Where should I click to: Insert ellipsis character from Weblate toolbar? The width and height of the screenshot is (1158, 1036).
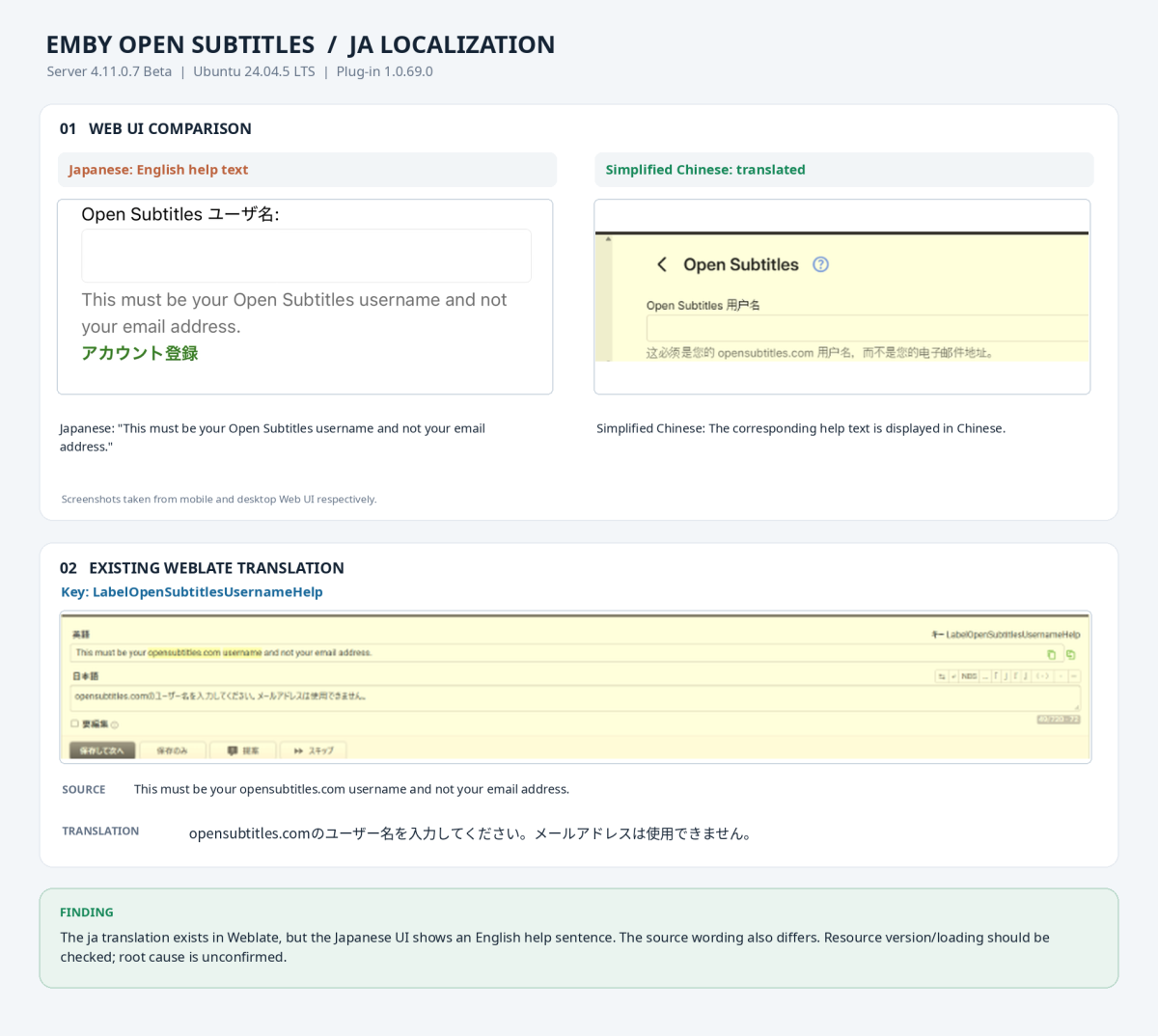[985, 676]
